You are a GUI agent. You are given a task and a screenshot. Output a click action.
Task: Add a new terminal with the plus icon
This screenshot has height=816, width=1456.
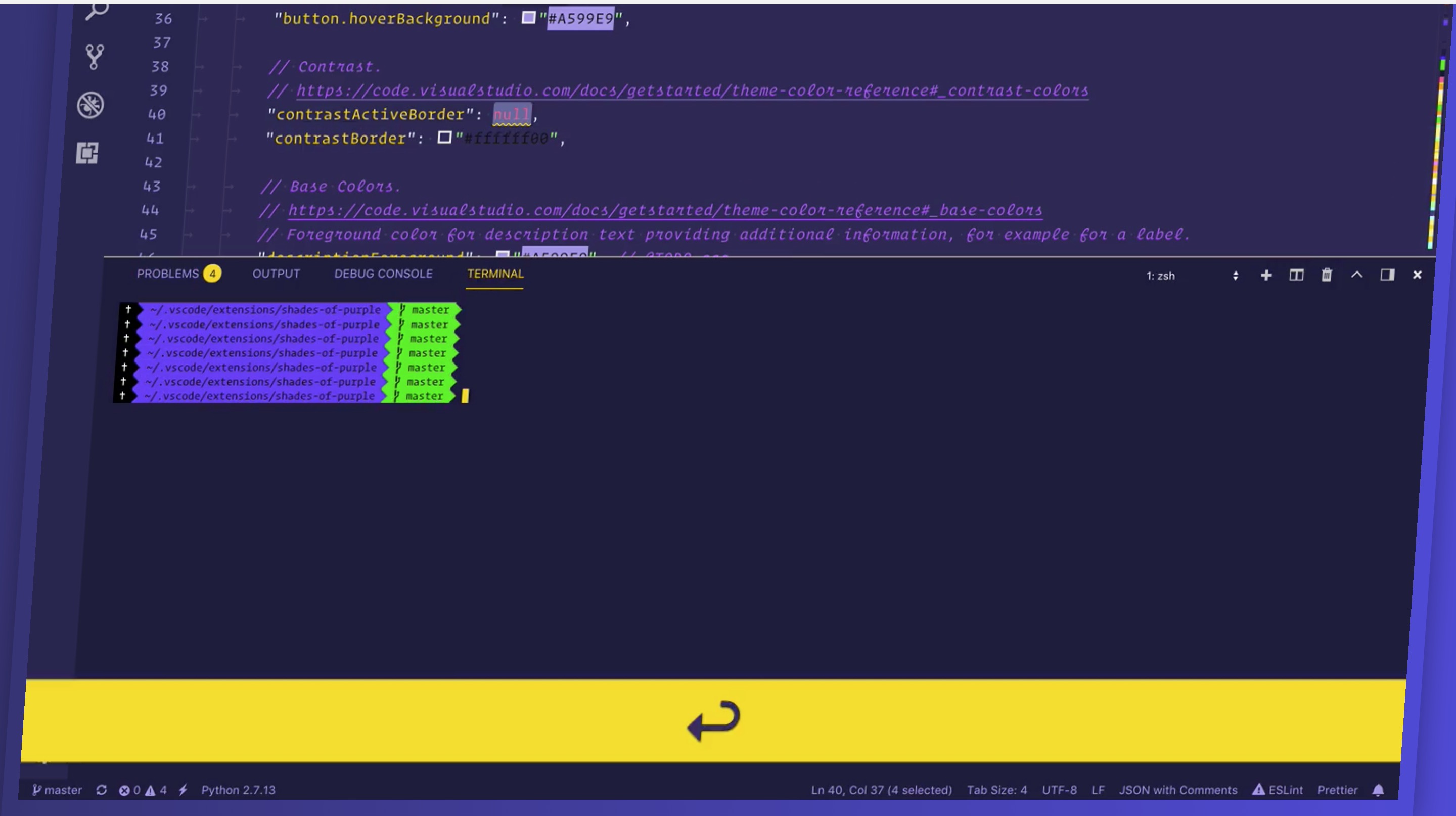1266,275
